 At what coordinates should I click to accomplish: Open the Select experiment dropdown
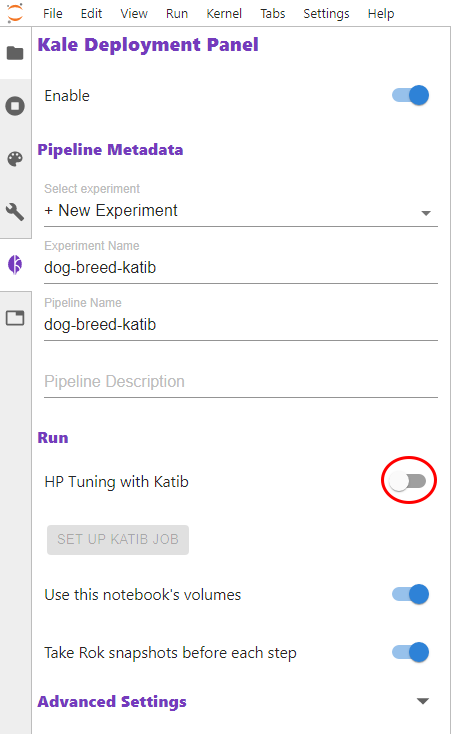(241, 211)
